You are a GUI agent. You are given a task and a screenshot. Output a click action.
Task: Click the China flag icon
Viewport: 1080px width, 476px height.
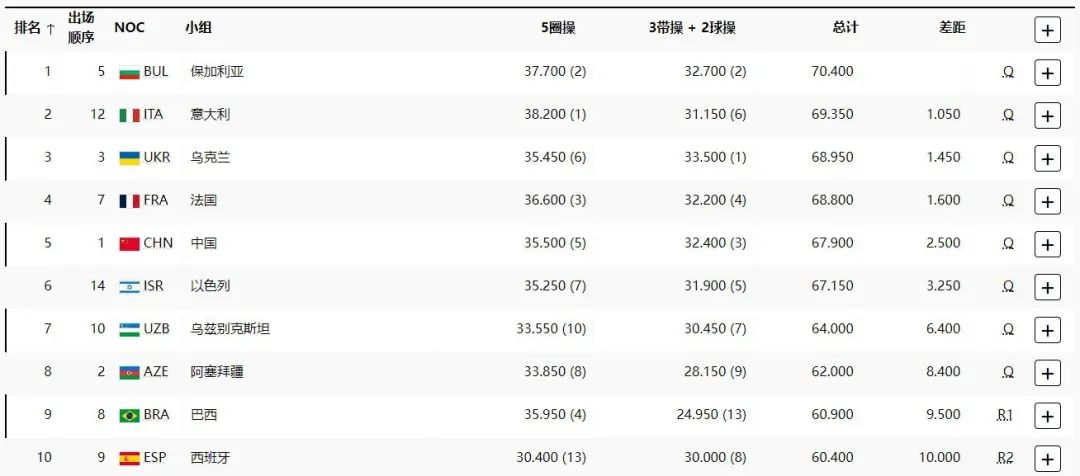(x=129, y=244)
